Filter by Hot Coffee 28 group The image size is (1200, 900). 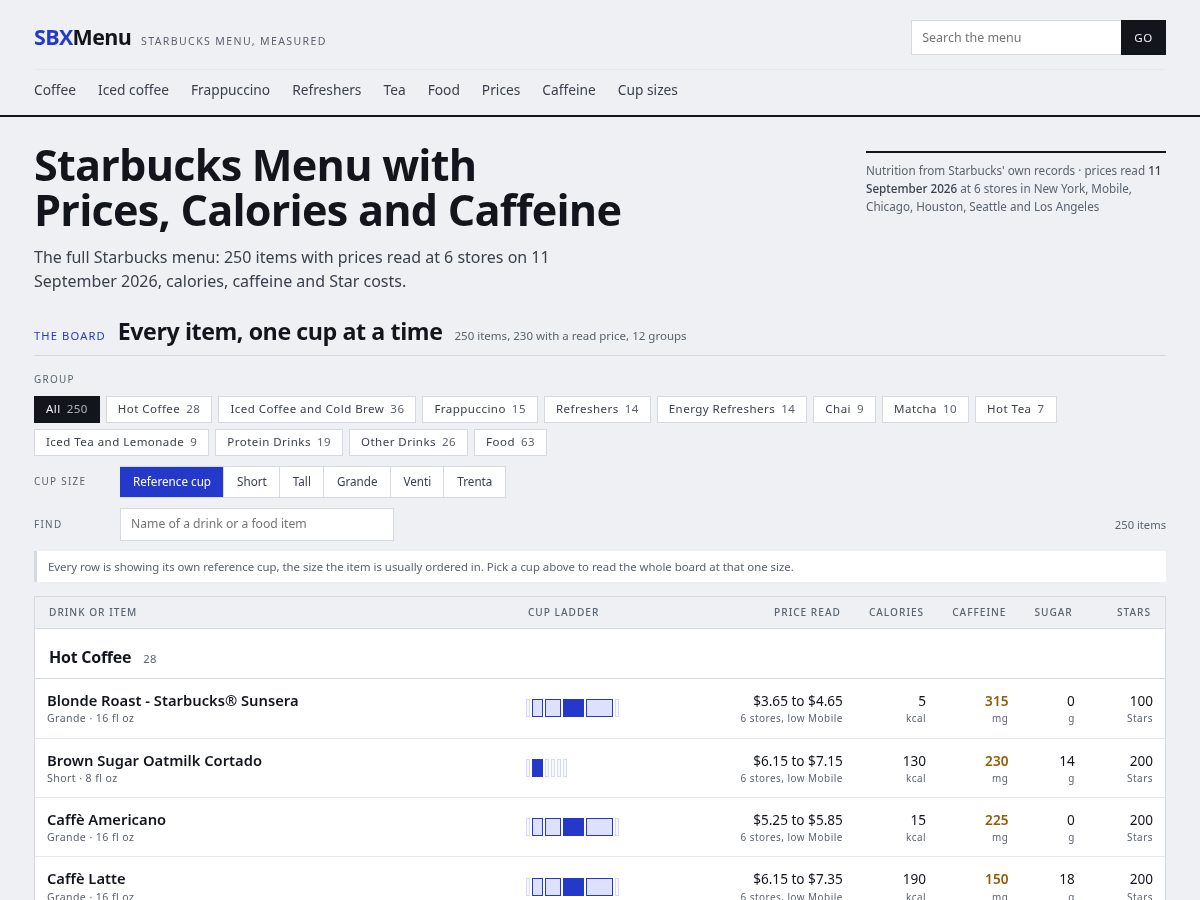(159, 410)
